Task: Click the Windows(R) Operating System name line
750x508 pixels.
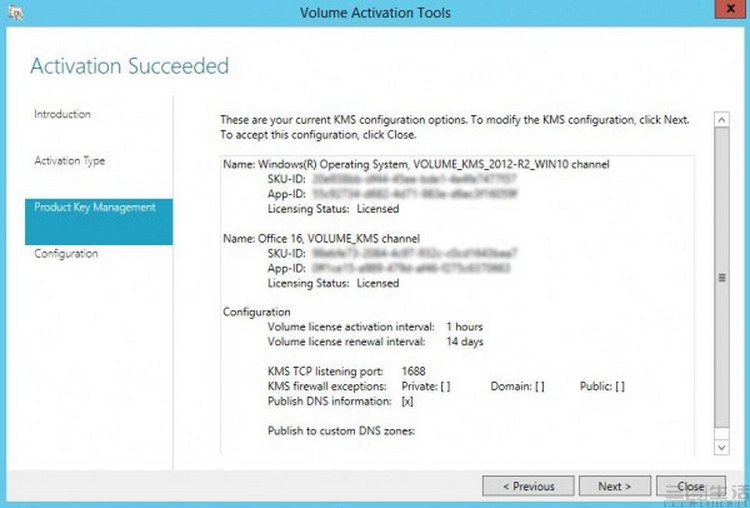Action: point(416,165)
